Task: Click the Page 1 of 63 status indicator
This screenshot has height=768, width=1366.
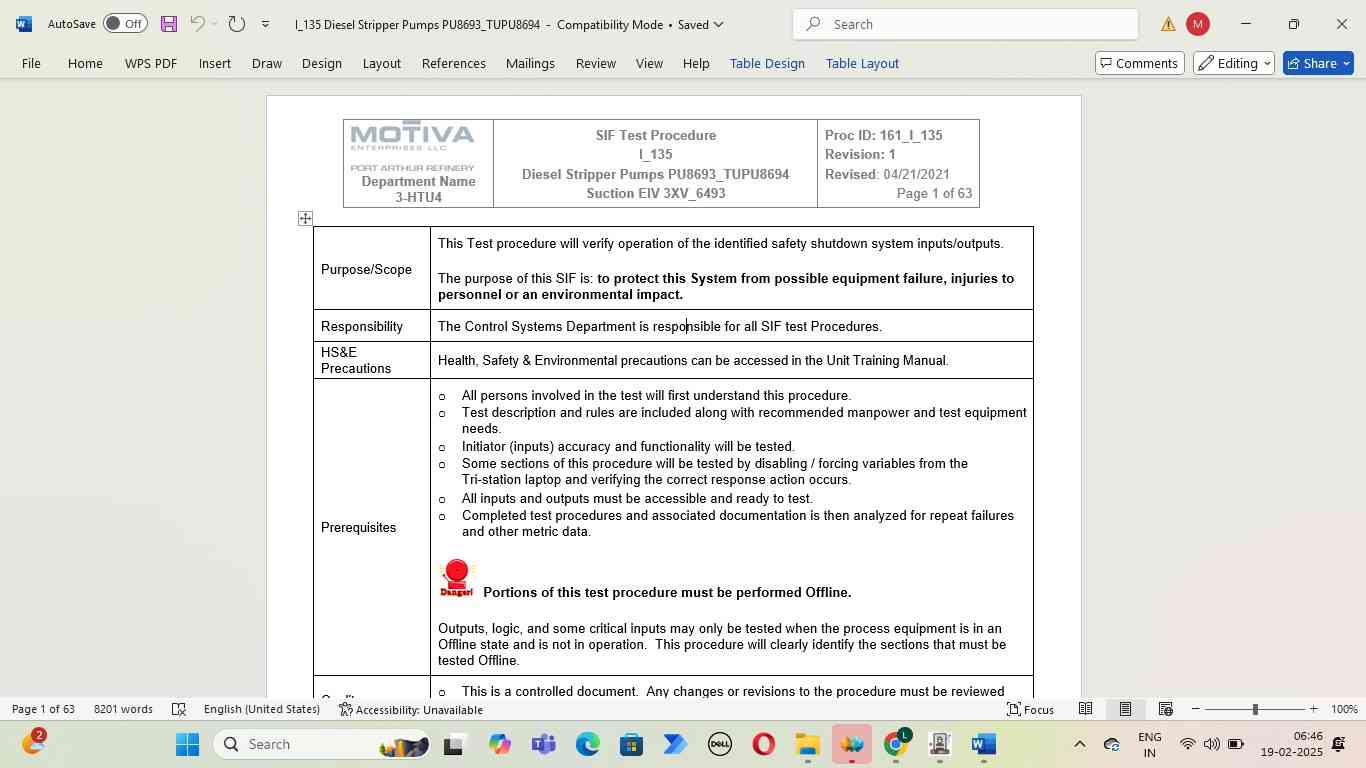Action: (43, 709)
